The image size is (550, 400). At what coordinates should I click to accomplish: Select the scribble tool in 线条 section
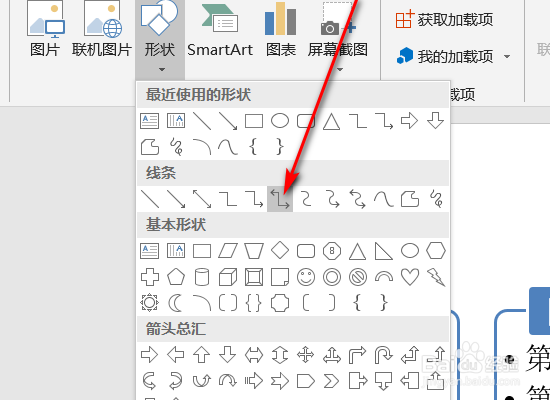[436, 199]
